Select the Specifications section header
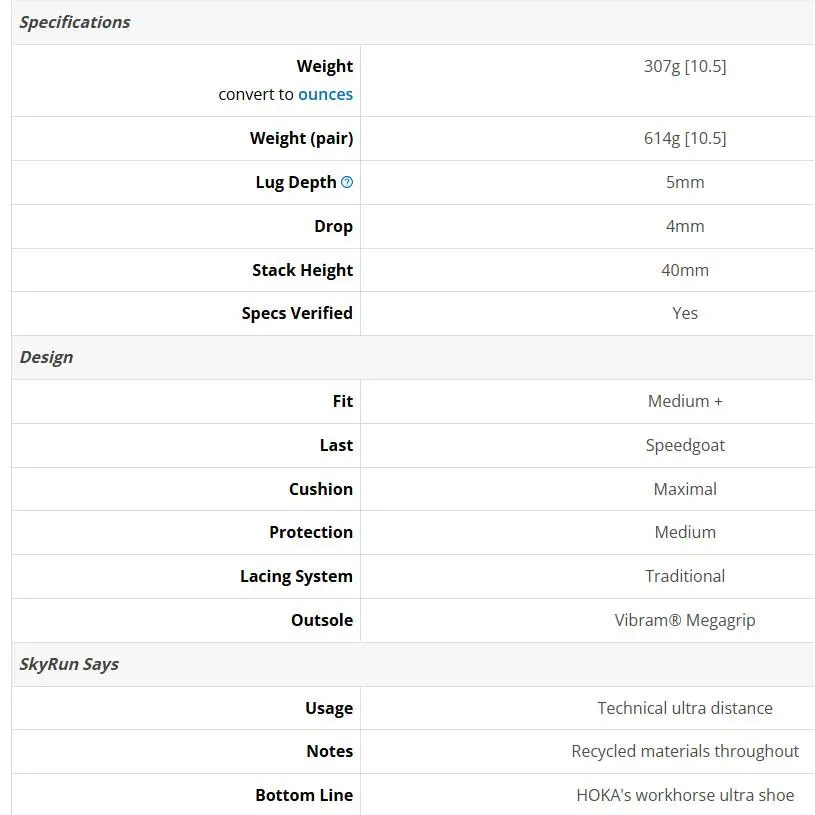 coord(75,22)
